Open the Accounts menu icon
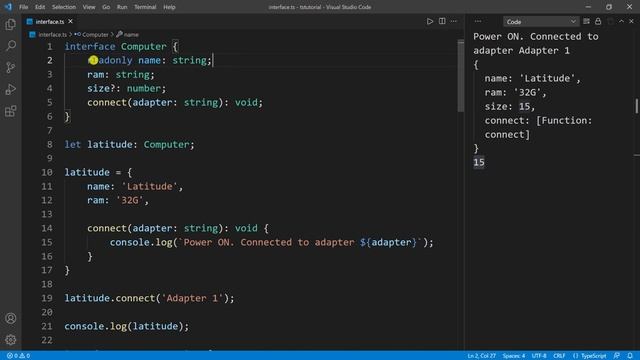This screenshot has height=360, width=640. point(11,318)
